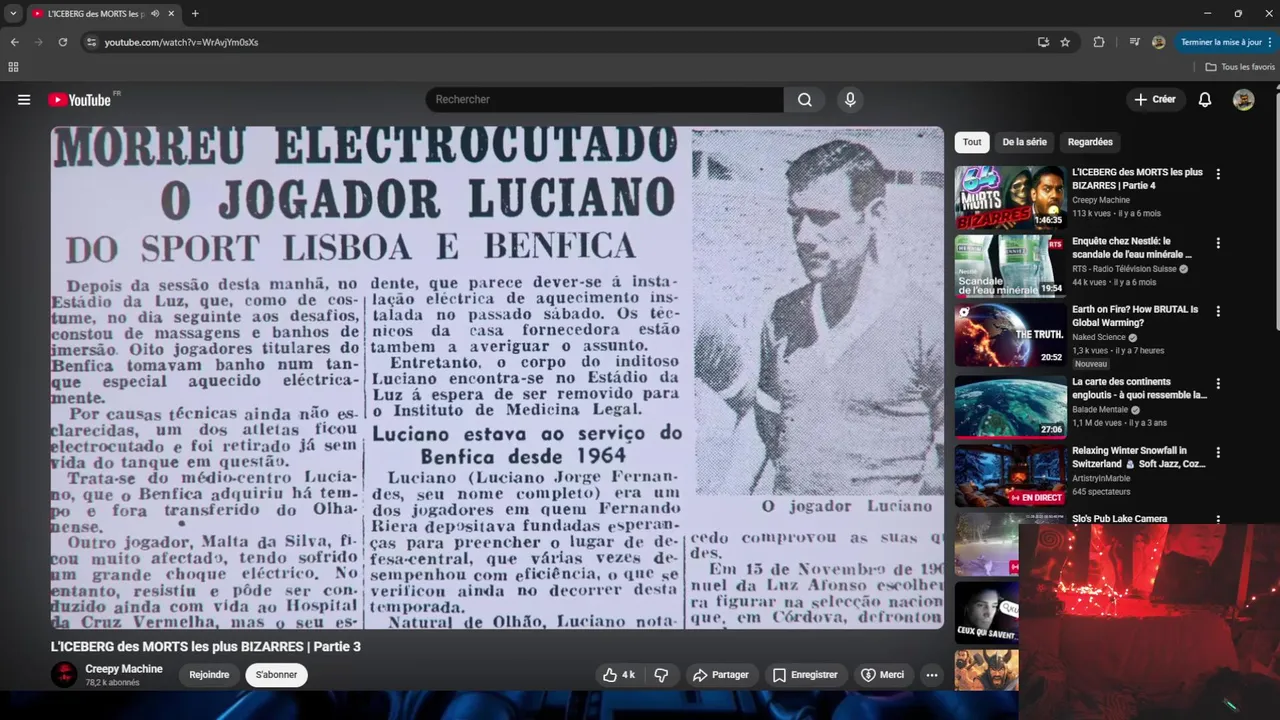1280x720 pixels.
Task: Click the search magnifier button
Action: click(805, 100)
